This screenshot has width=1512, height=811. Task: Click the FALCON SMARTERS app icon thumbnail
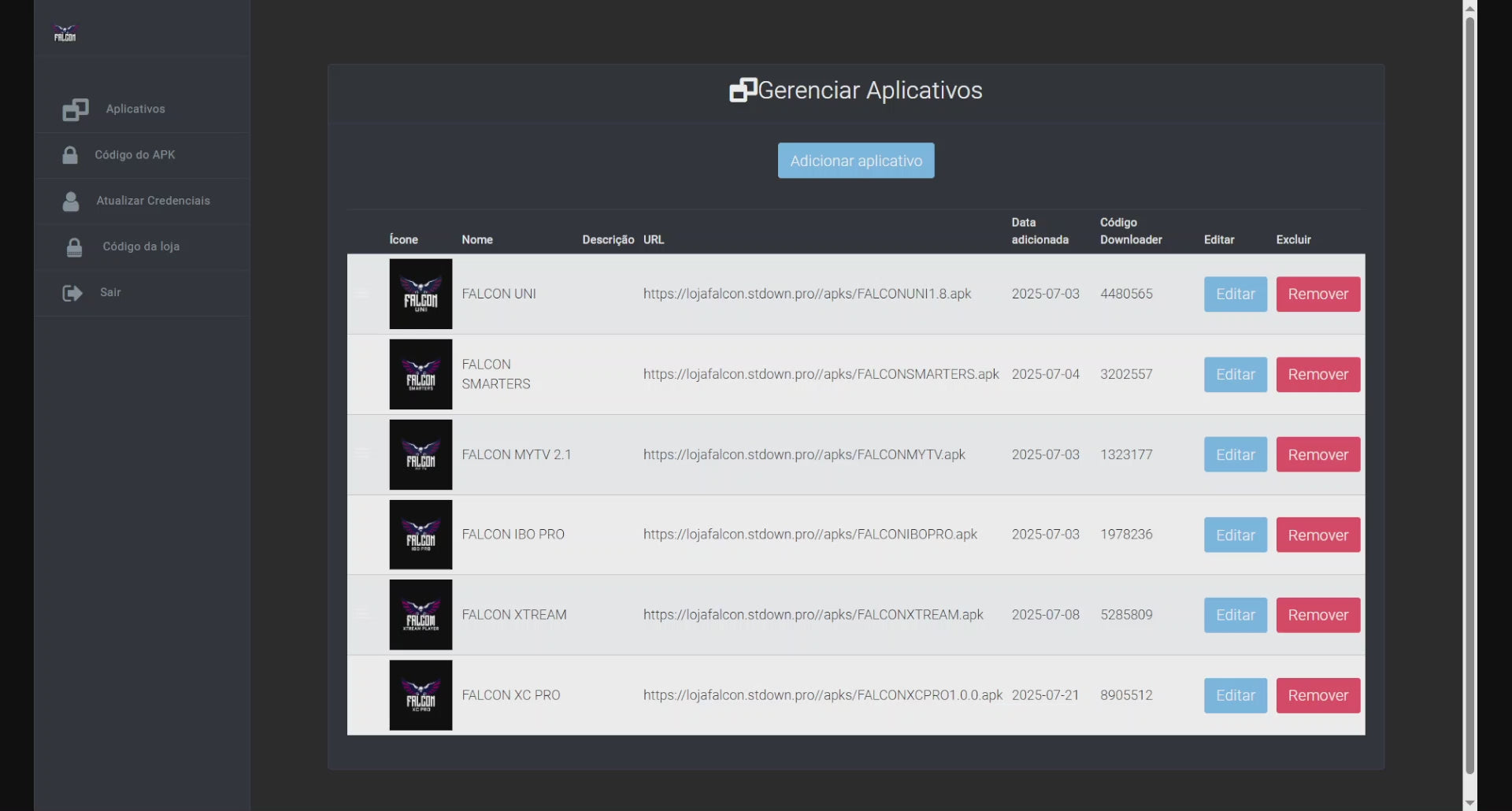coord(421,374)
